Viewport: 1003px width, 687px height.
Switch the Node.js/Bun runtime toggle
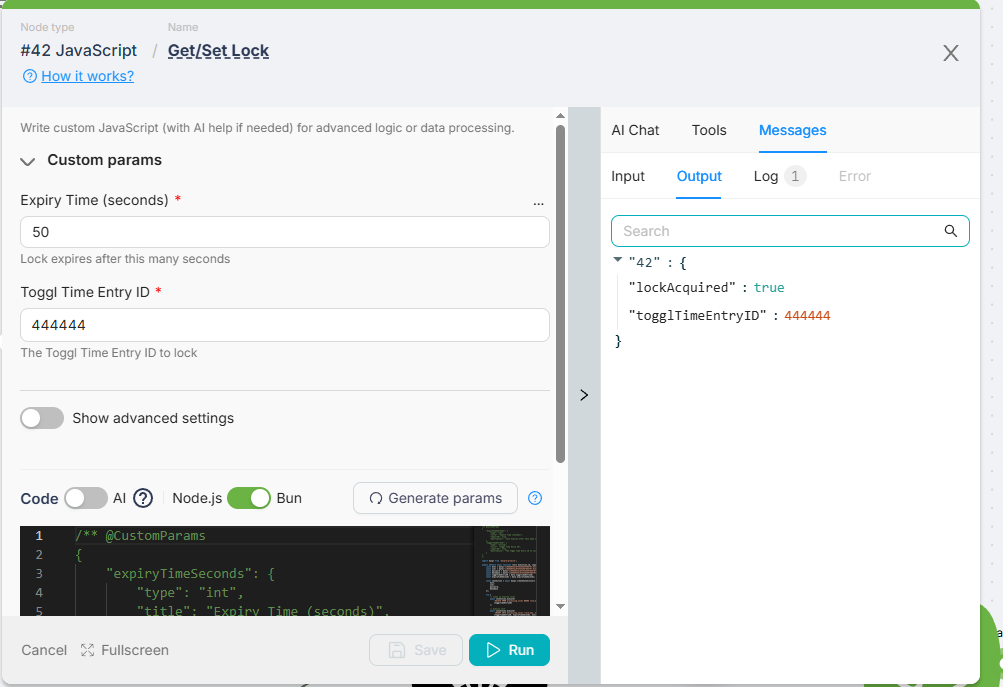coord(248,498)
